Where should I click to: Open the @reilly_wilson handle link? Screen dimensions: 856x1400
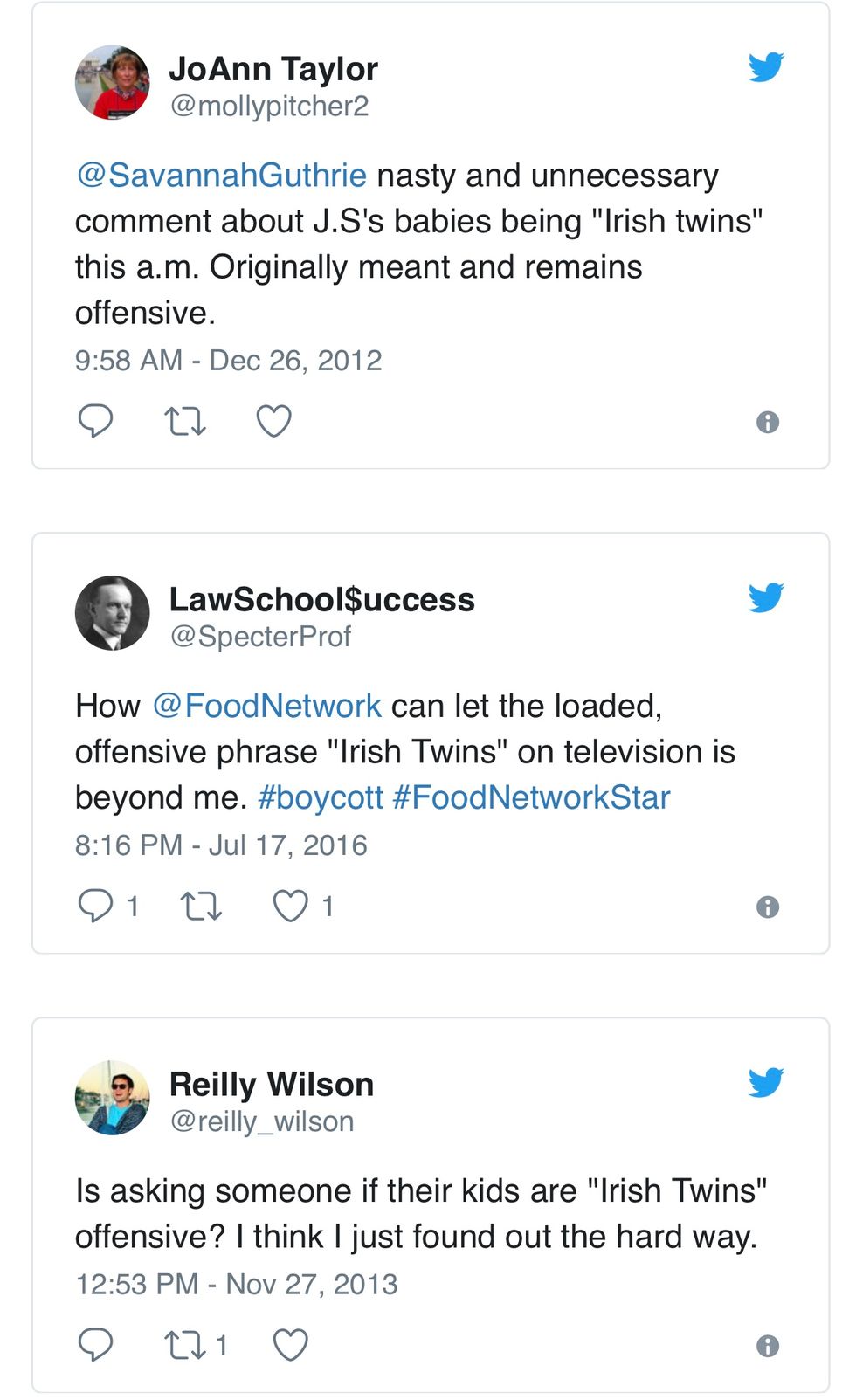[x=262, y=1121]
